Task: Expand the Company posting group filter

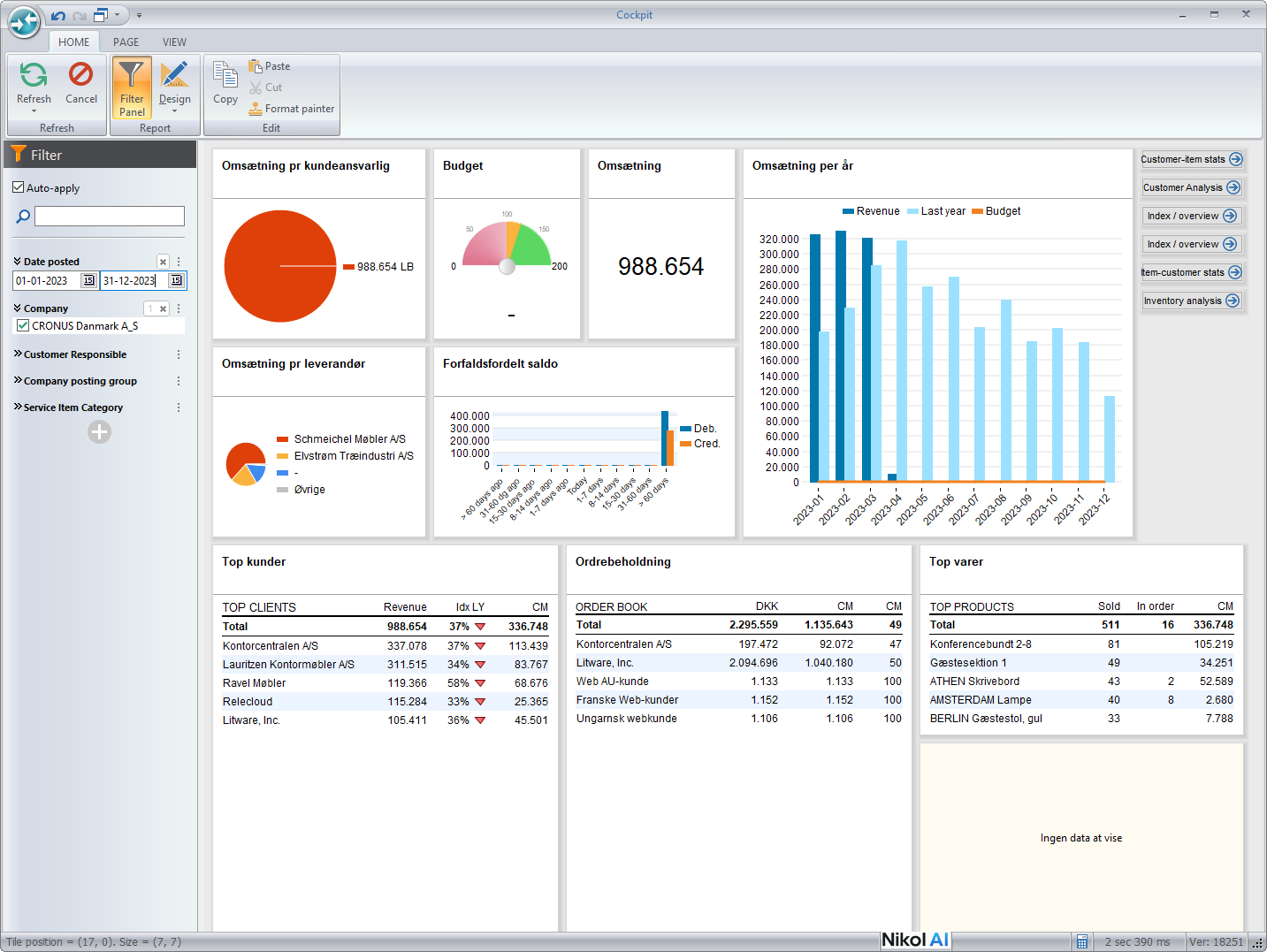Action: tap(18, 380)
